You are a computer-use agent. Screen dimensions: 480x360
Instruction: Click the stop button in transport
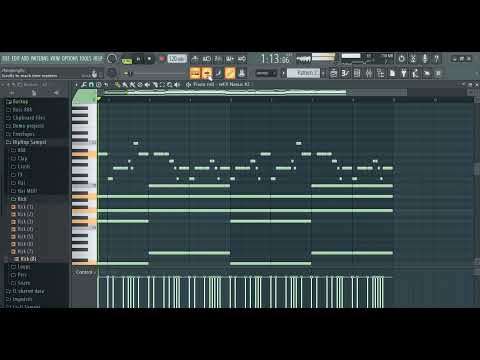tap(149, 59)
